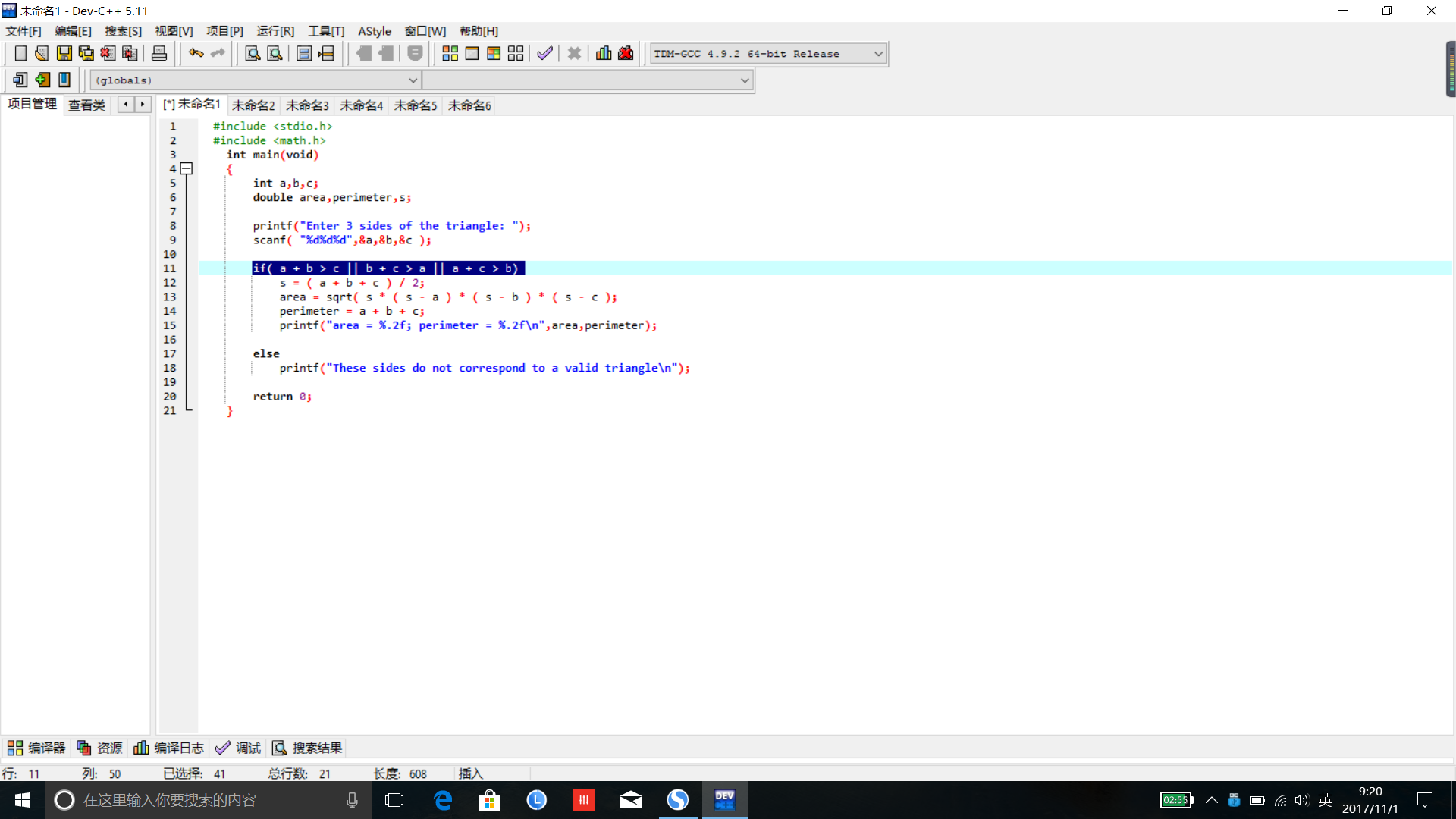
Task: Click the return 0 line in editor
Action: (x=282, y=397)
